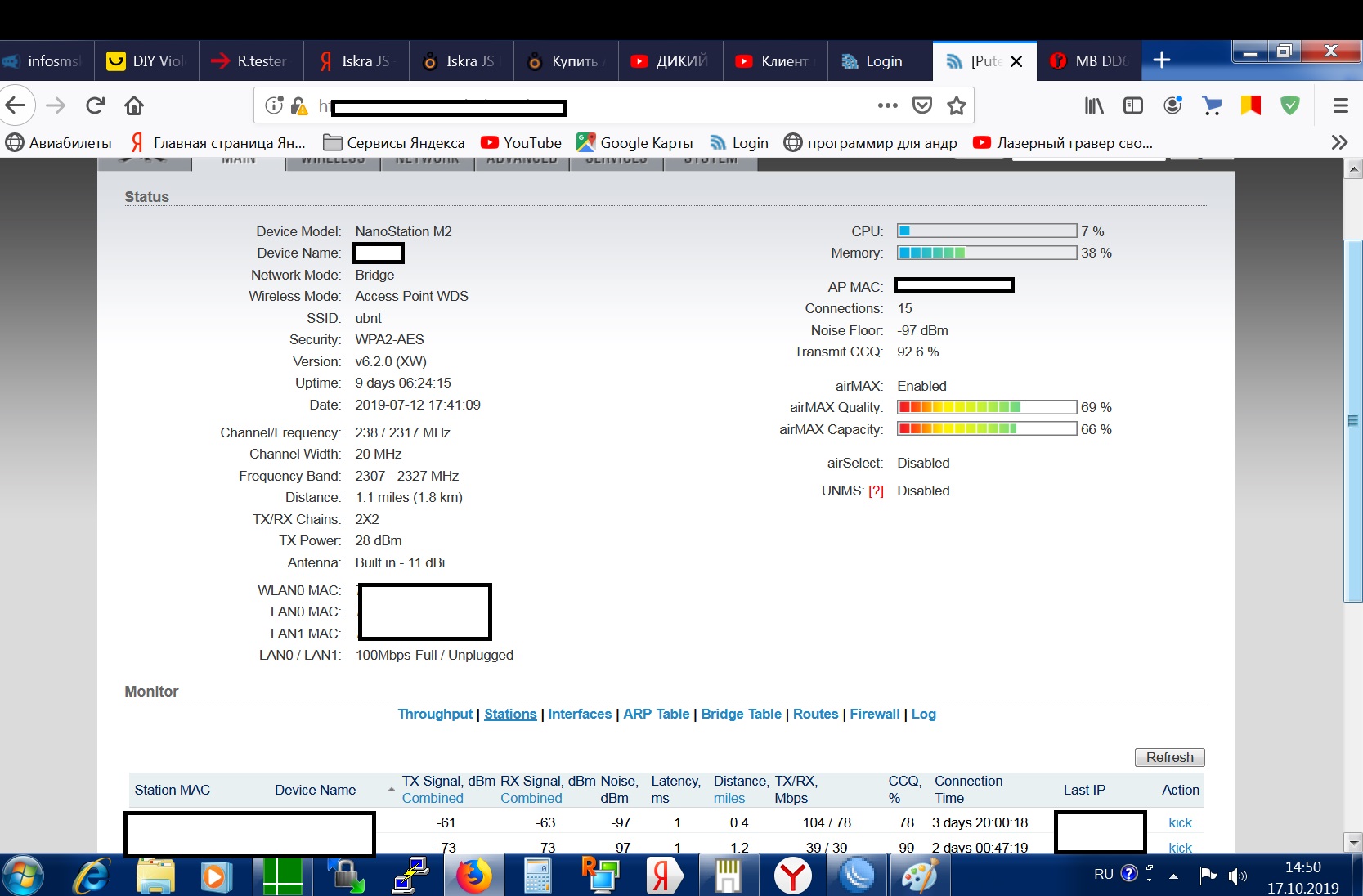Open a new browser tab

tap(1162, 60)
